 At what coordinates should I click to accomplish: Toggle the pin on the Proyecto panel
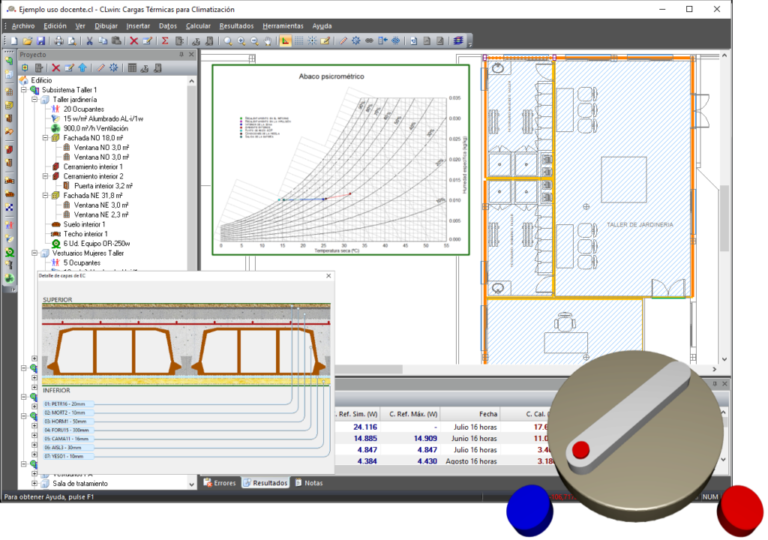[x=181, y=54]
